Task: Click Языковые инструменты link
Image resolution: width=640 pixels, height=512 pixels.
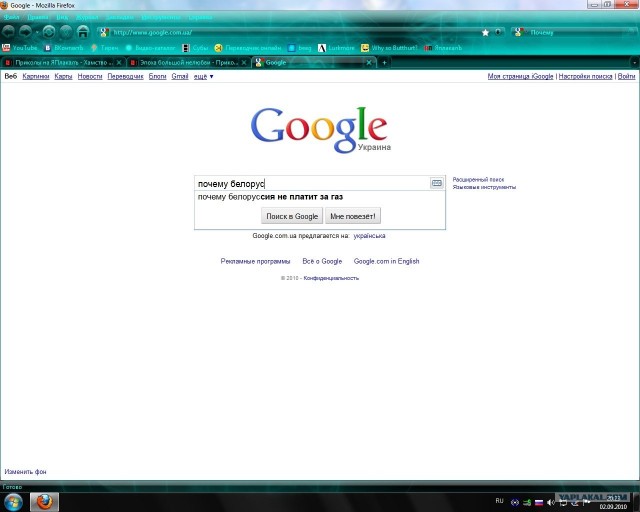Action: click(x=484, y=187)
